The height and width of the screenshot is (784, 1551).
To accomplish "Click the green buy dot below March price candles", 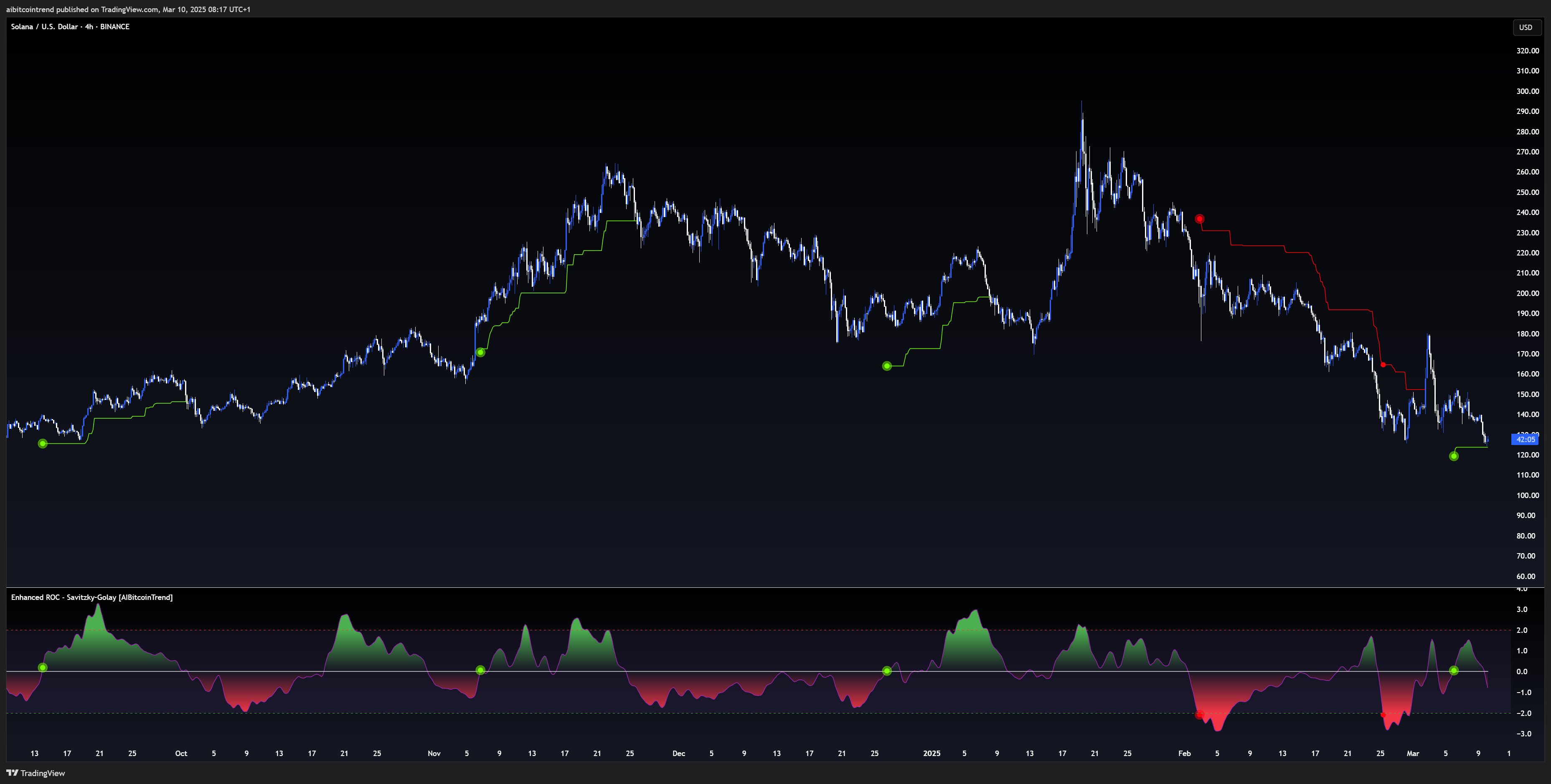I will pos(1453,456).
